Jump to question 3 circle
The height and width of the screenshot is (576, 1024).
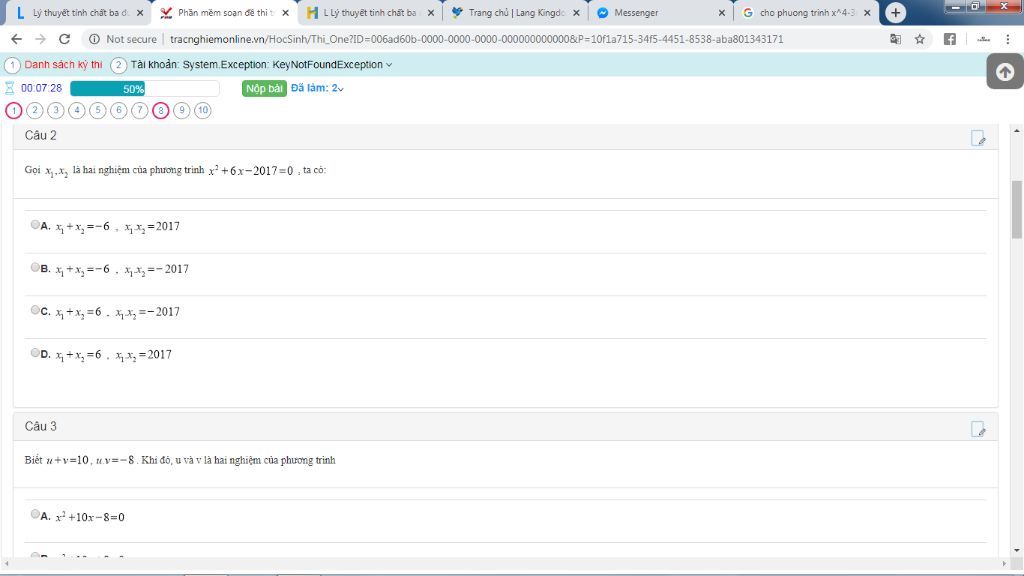tap(56, 110)
